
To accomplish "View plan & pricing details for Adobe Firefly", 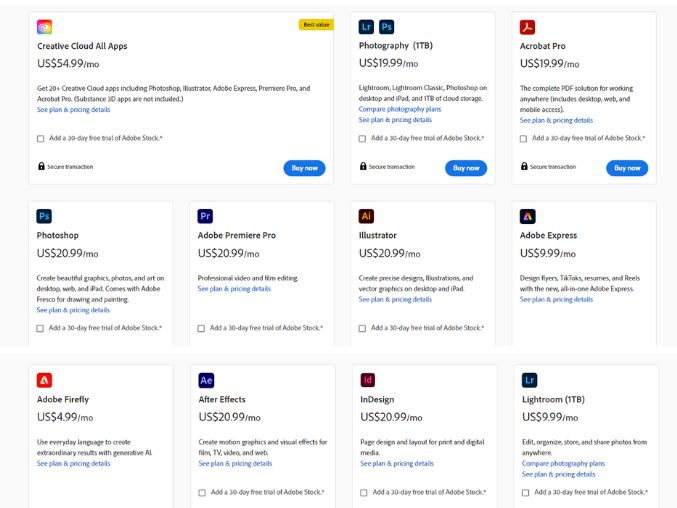I will click(73, 464).
